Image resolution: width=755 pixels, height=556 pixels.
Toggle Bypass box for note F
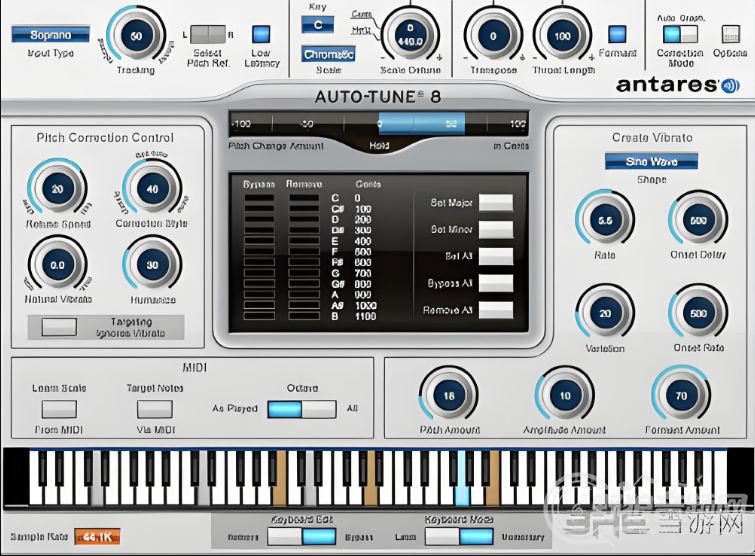[x=259, y=252]
